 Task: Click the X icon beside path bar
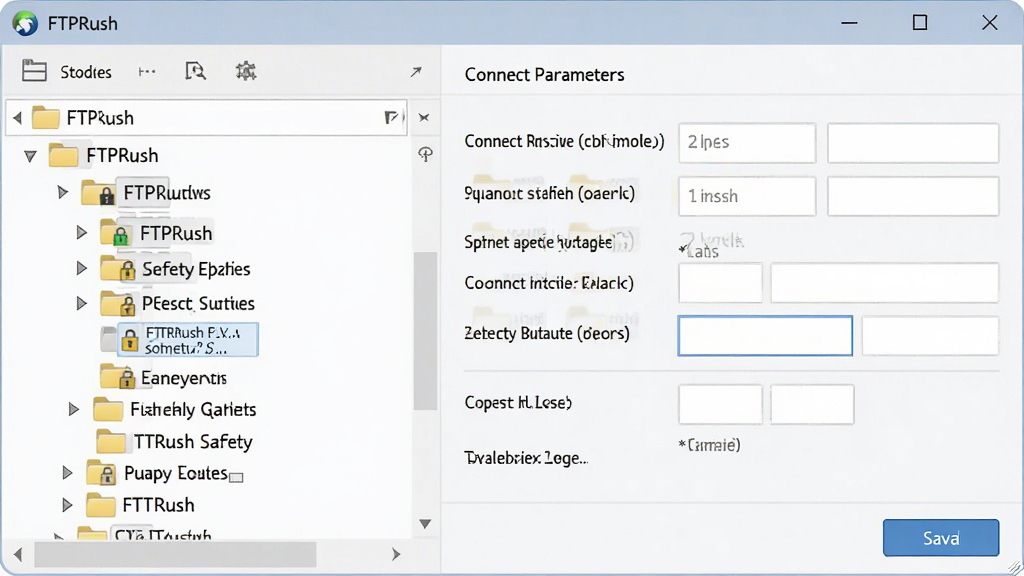pyautogui.click(x=424, y=118)
